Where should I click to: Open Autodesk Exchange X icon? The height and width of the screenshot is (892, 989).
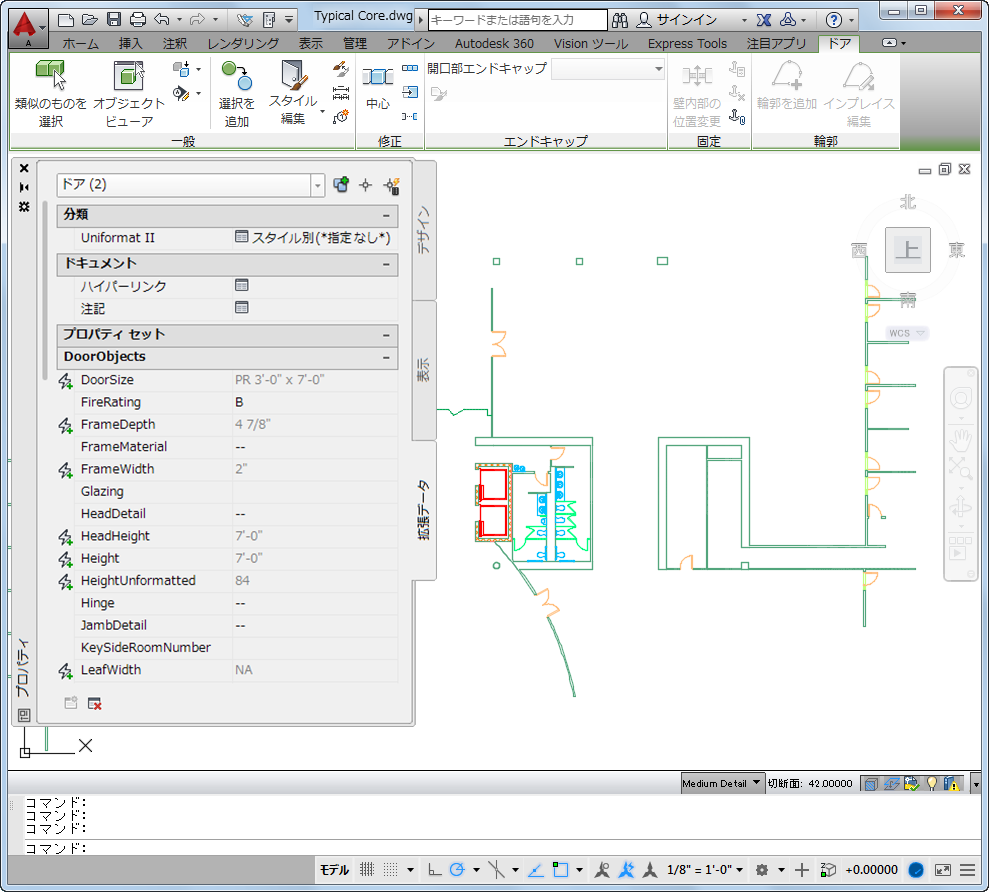tap(764, 20)
